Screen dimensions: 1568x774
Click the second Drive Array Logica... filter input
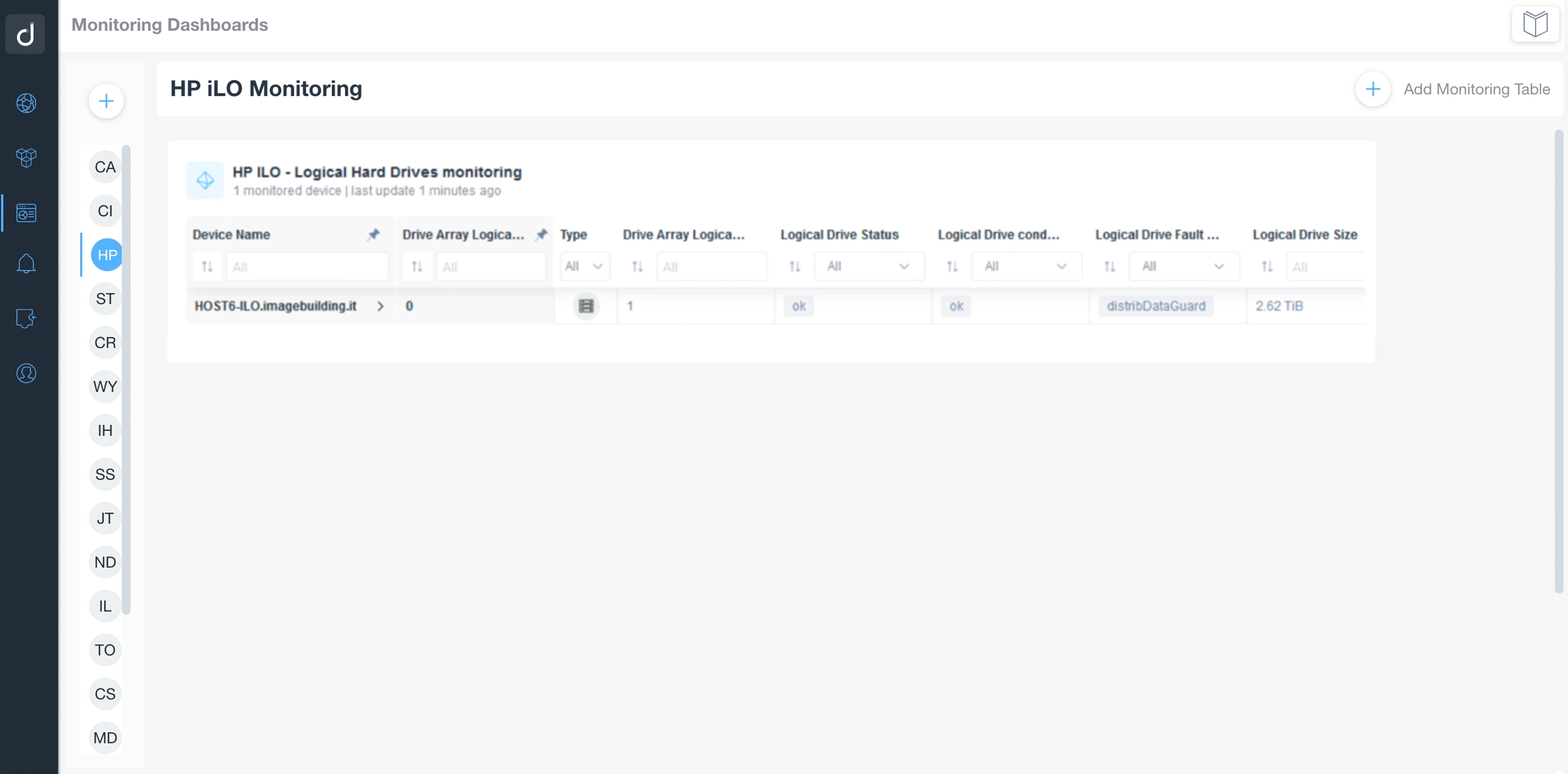(x=712, y=267)
